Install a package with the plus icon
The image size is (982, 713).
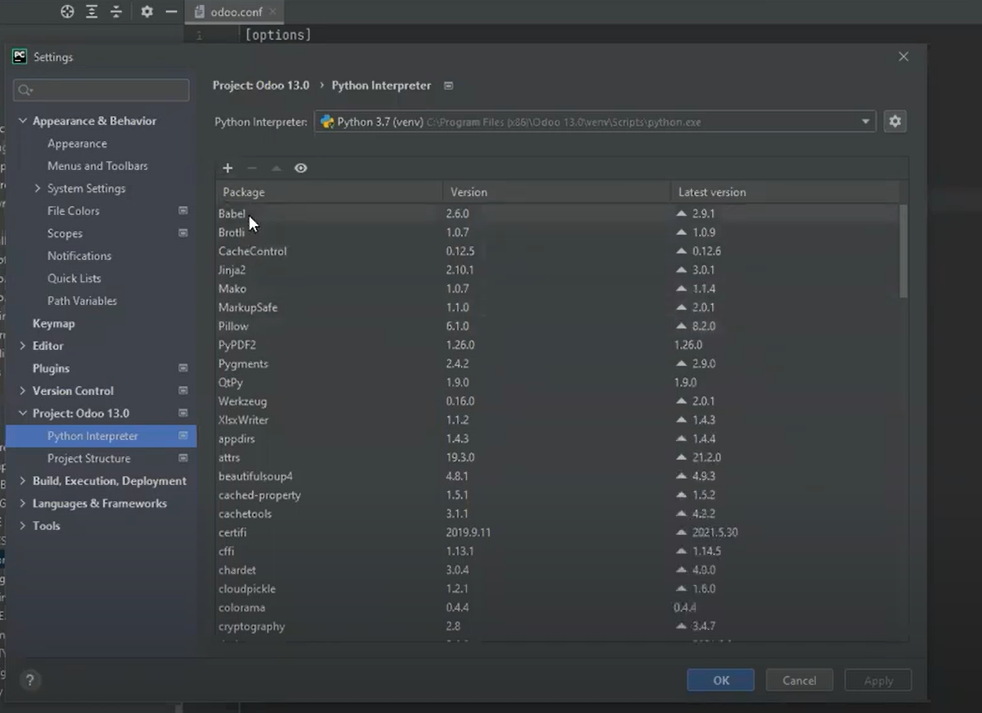[x=227, y=168]
